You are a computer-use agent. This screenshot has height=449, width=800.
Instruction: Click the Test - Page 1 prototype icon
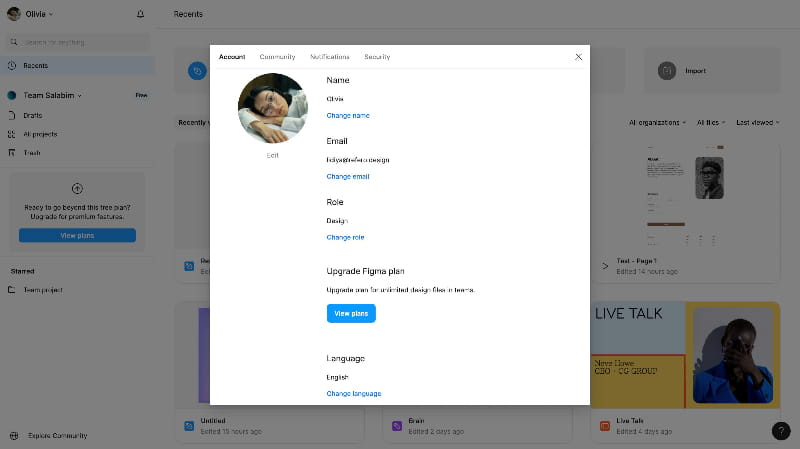coord(605,266)
